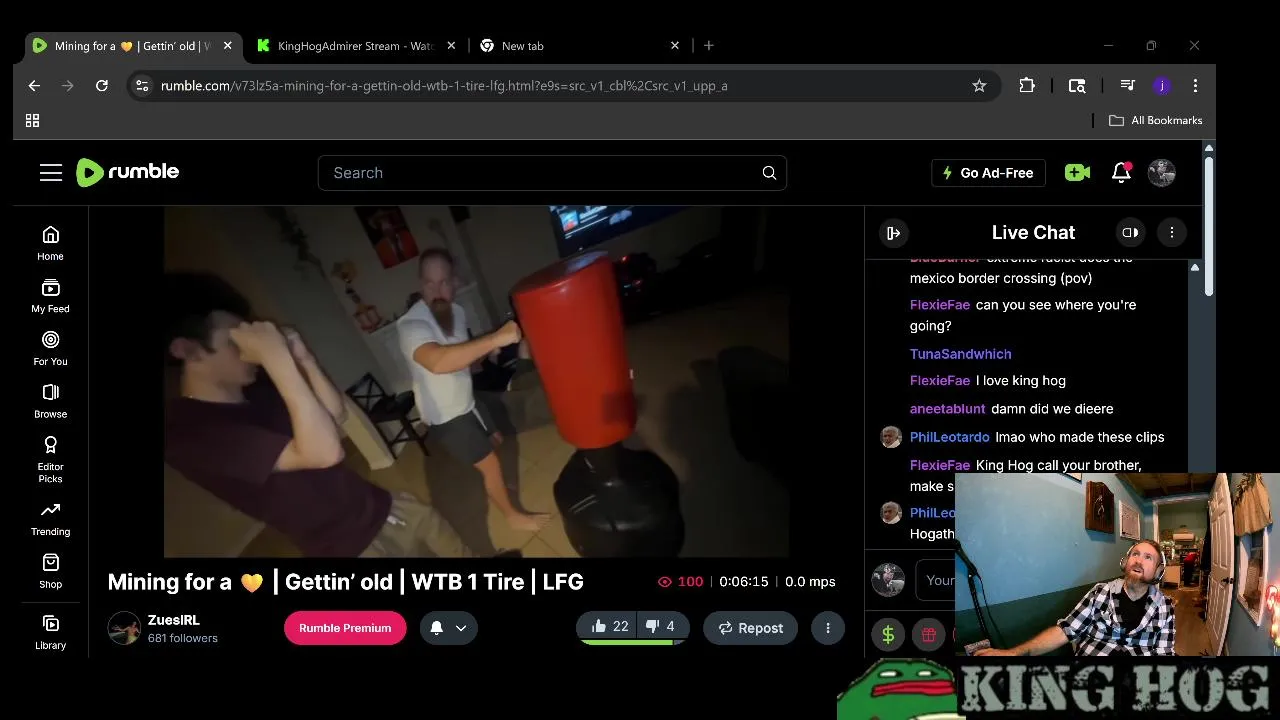The image size is (1280, 720).
Task: Open Home in the sidebar
Action: [50, 243]
